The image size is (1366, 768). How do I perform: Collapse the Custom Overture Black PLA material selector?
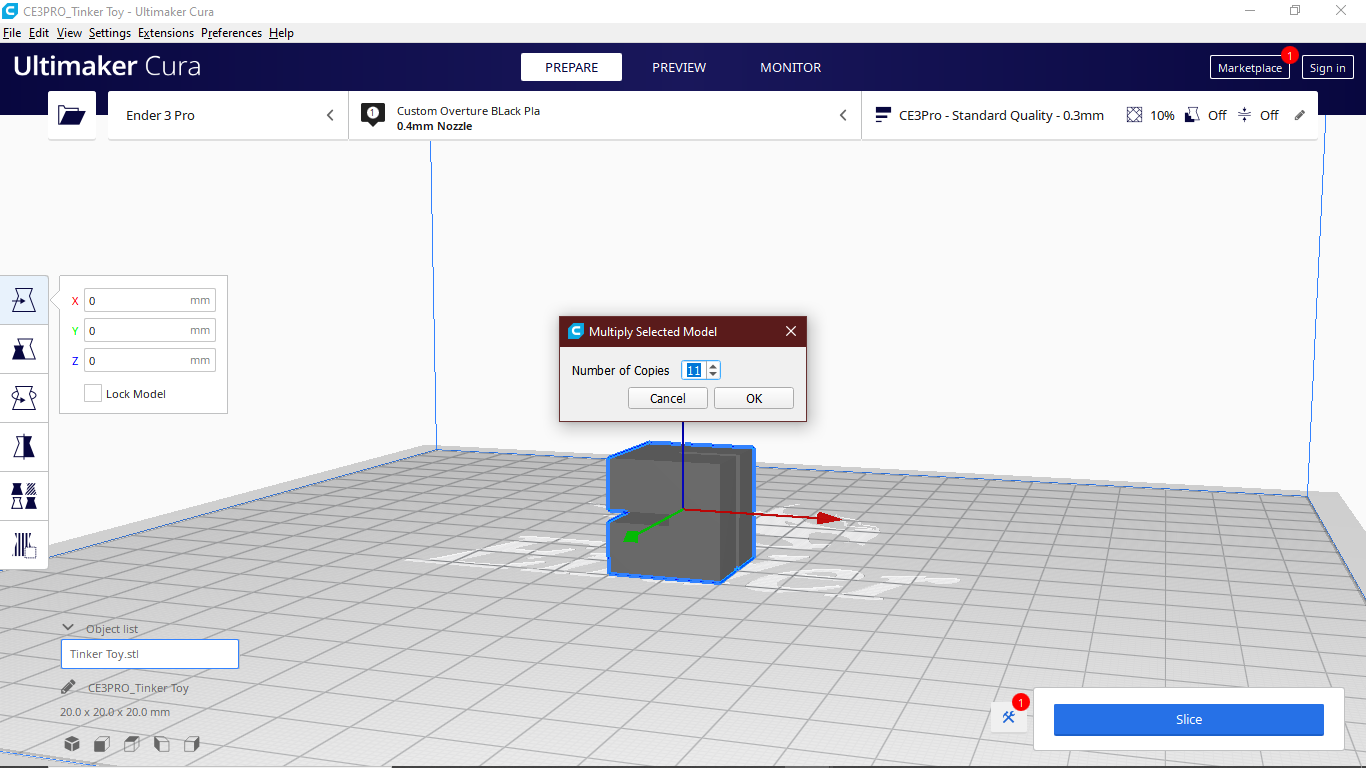[x=843, y=115]
